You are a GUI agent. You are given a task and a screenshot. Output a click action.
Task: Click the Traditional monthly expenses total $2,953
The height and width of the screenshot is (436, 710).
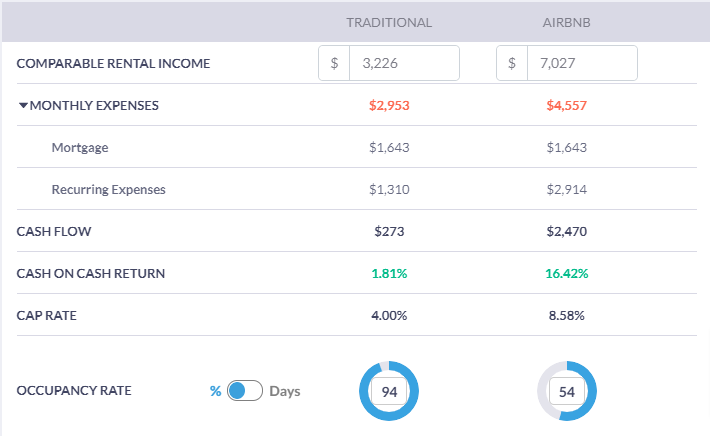[x=389, y=105]
